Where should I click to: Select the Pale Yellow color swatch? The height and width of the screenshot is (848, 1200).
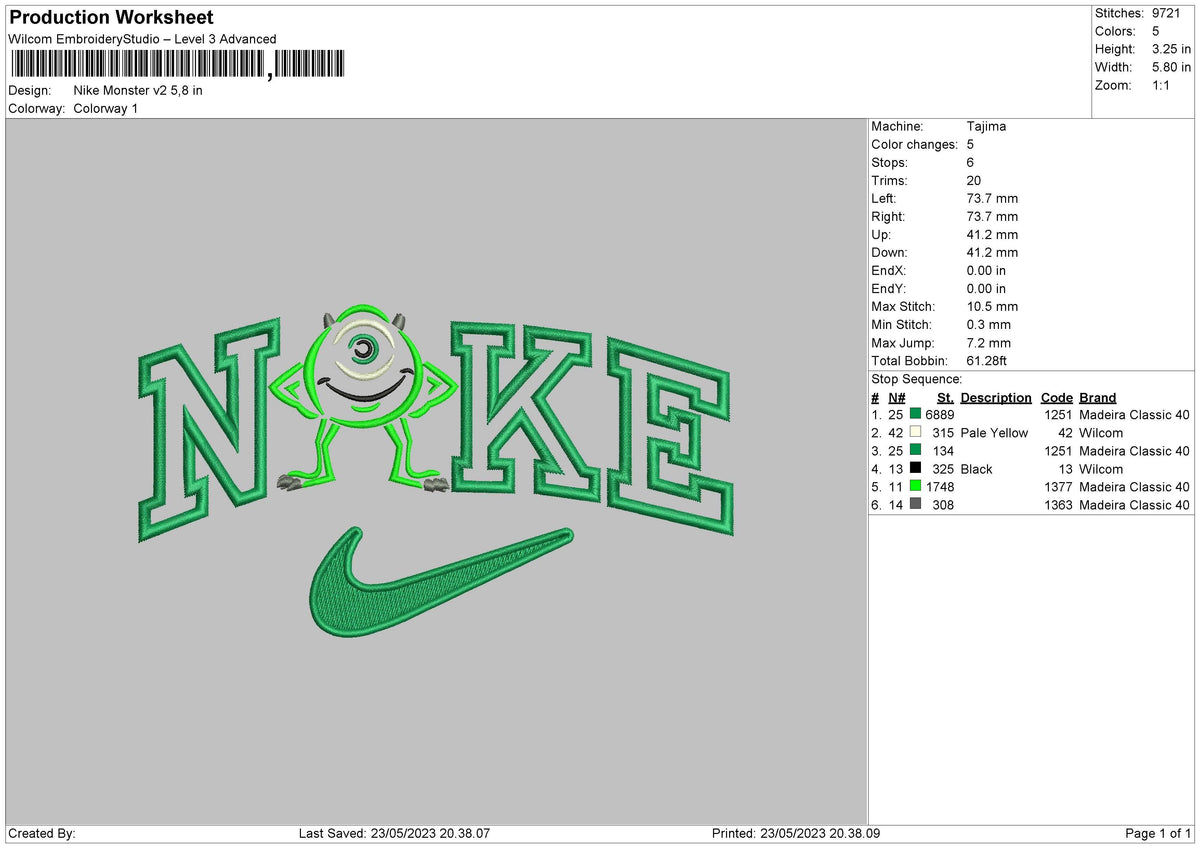916,433
